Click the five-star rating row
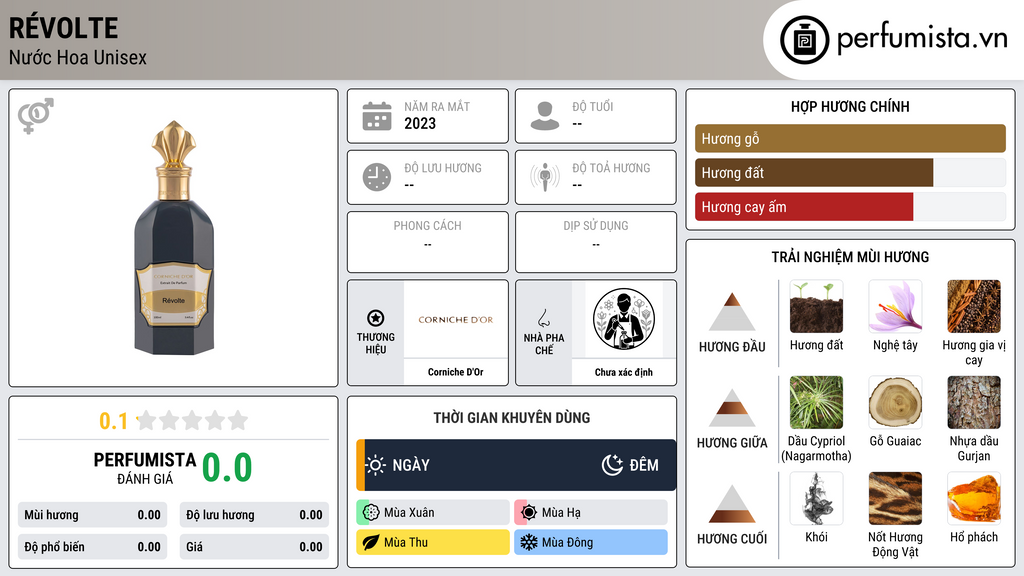Image resolution: width=1024 pixels, height=576 pixels. [x=192, y=420]
